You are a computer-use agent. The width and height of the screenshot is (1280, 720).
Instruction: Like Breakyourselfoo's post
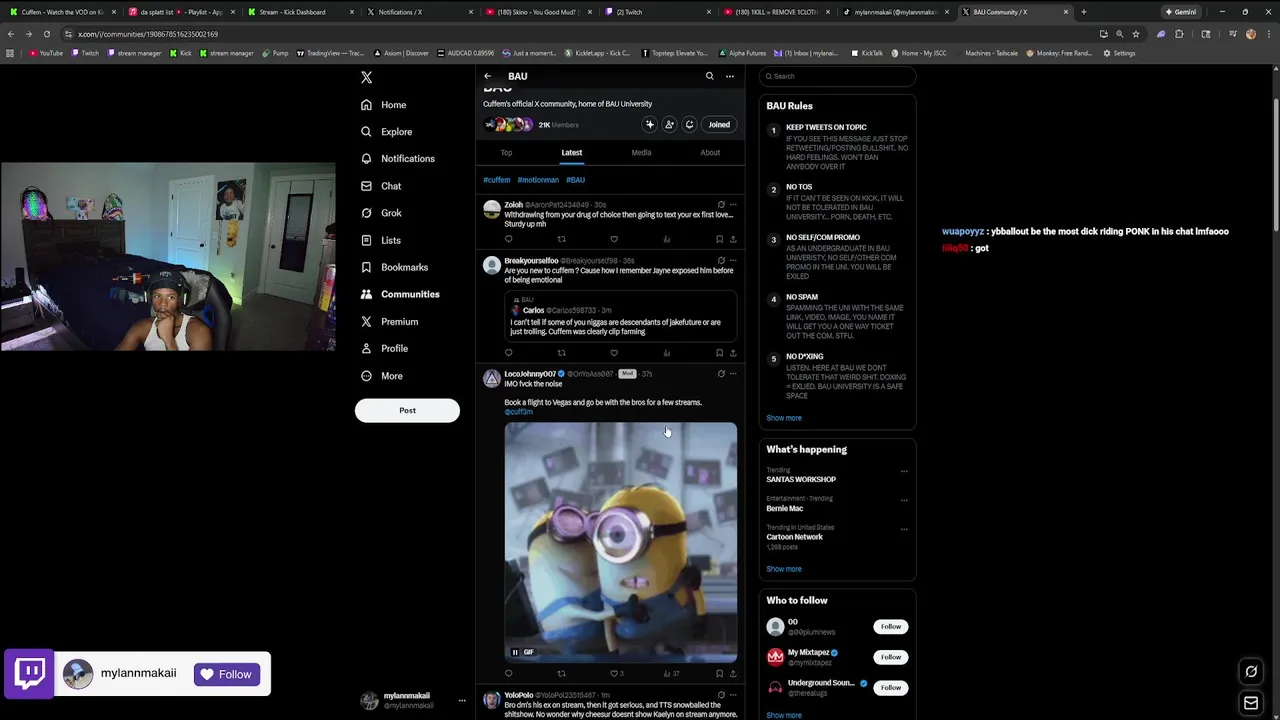614,353
